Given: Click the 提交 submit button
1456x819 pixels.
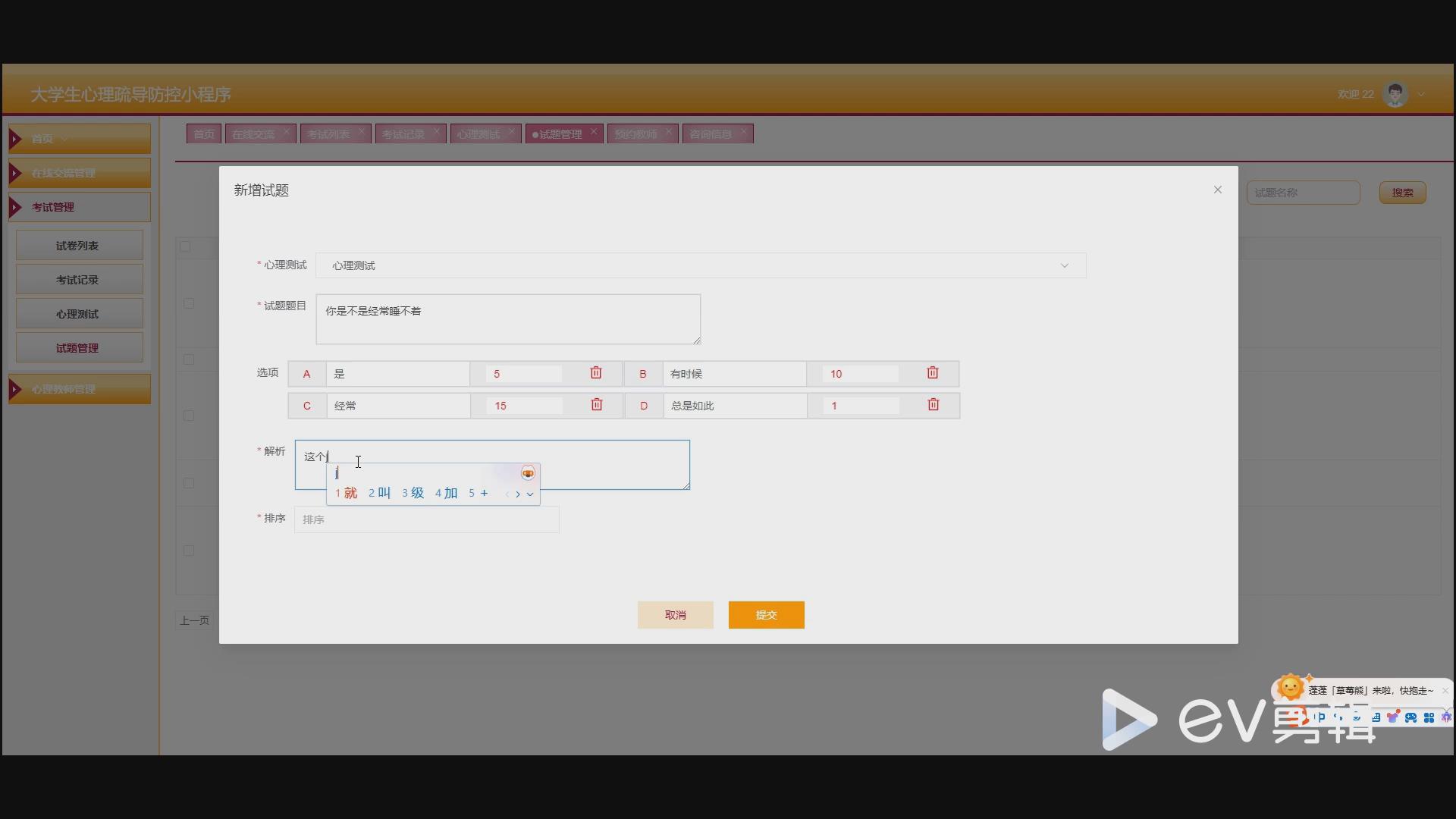Looking at the screenshot, I should point(767,615).
